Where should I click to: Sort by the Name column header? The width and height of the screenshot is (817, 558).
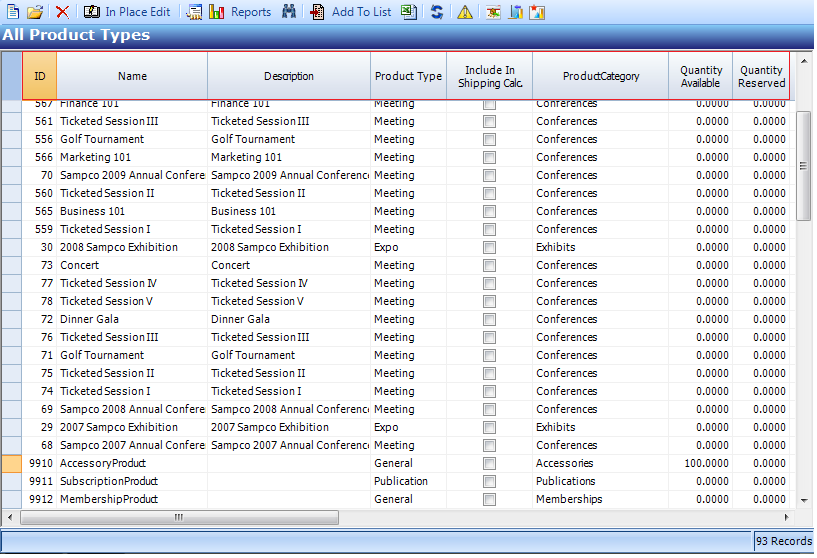coord(132,76)
